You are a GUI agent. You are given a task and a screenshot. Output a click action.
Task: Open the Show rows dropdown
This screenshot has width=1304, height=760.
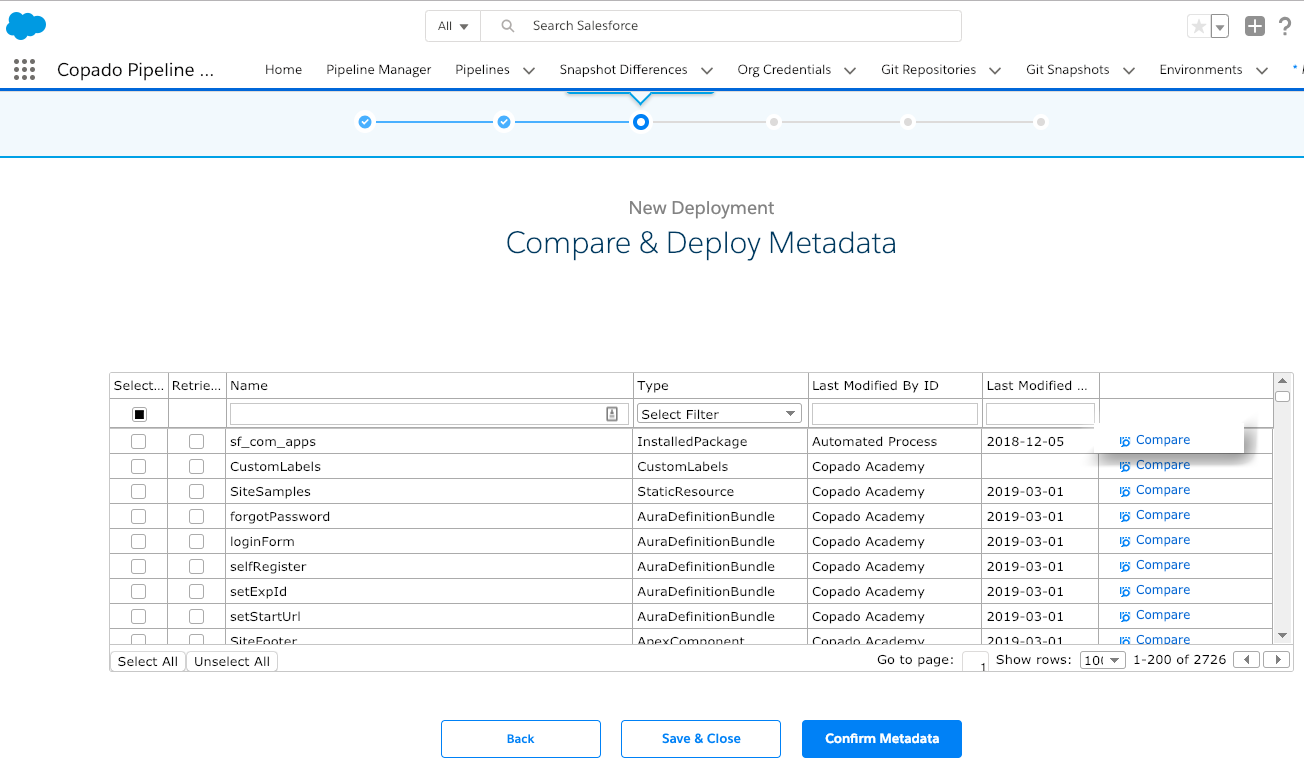coord(1103,660)
